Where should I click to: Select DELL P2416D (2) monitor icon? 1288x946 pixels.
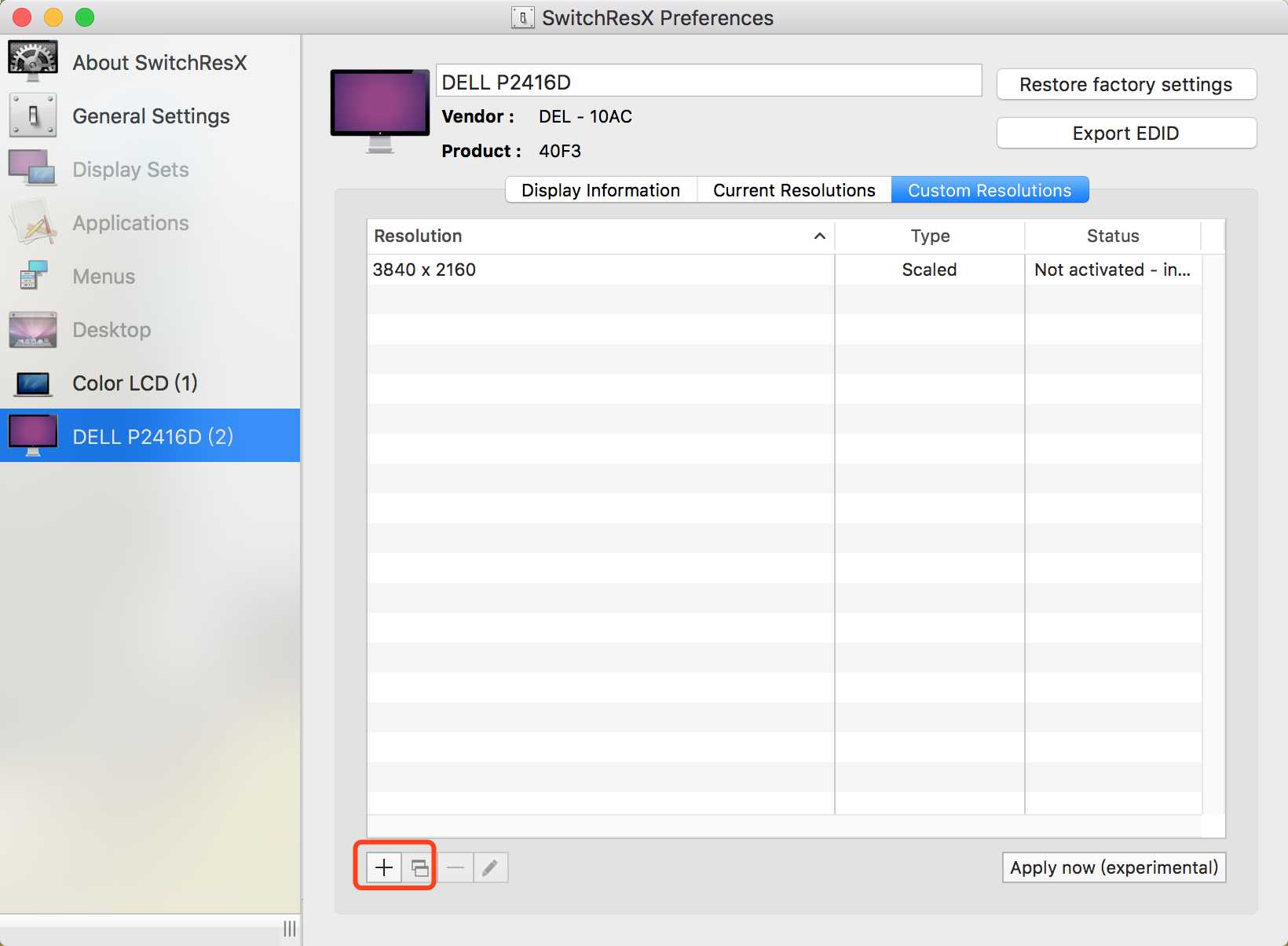(32, 436)
